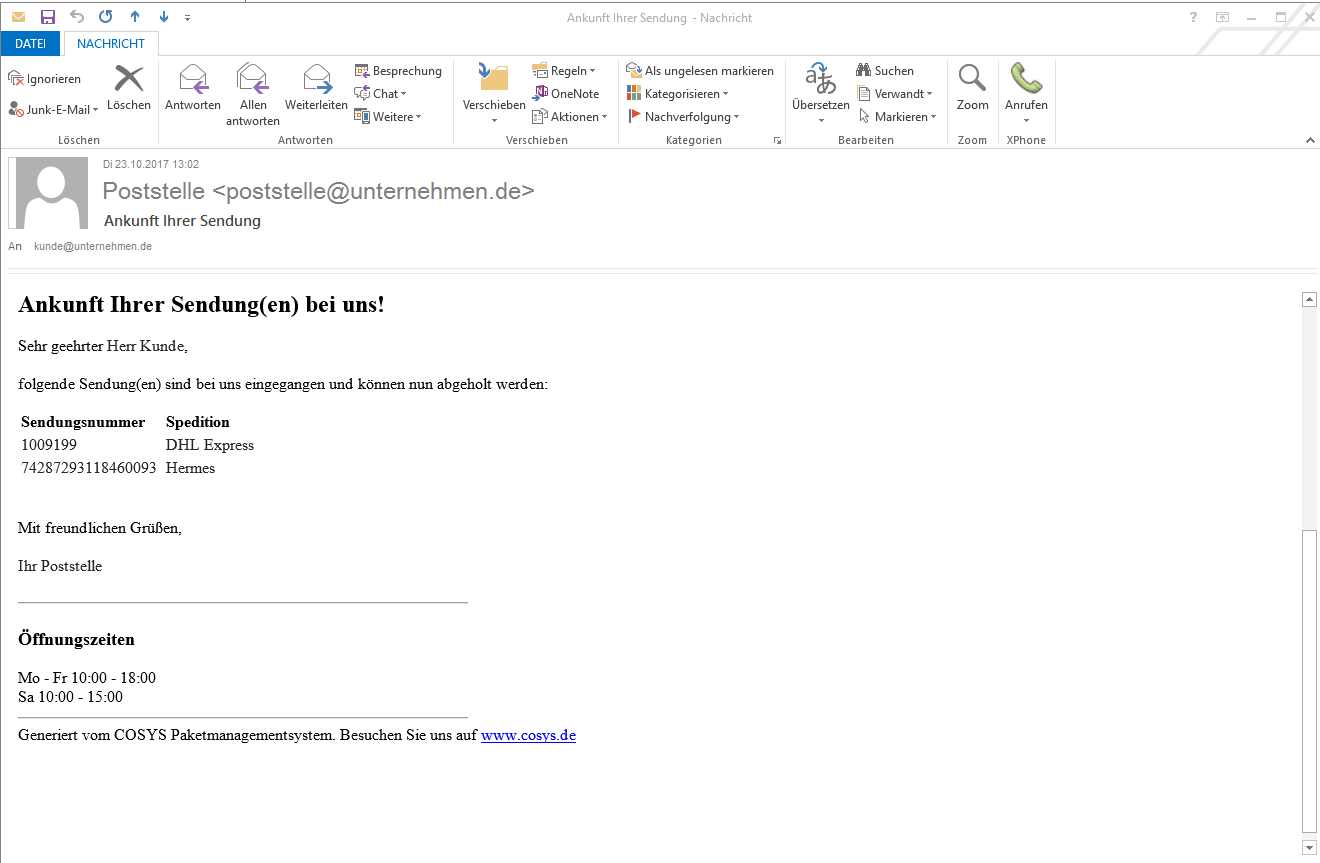The image size is (1320, 863).
Task: Select the NACHRICHT ribbon tab
Action: [111, 44]
